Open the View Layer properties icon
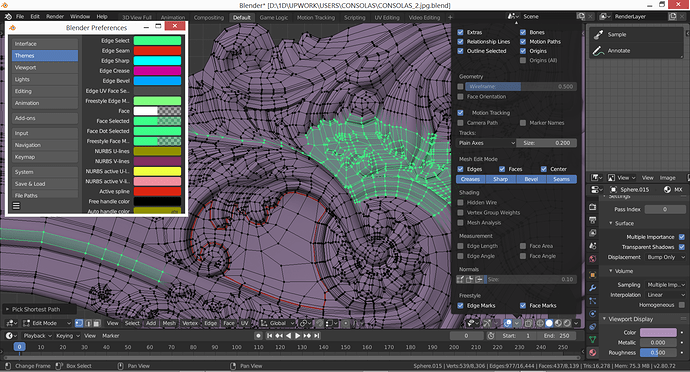Image resolution: width=690 pixels, height=372 pixels. [593, 232]
